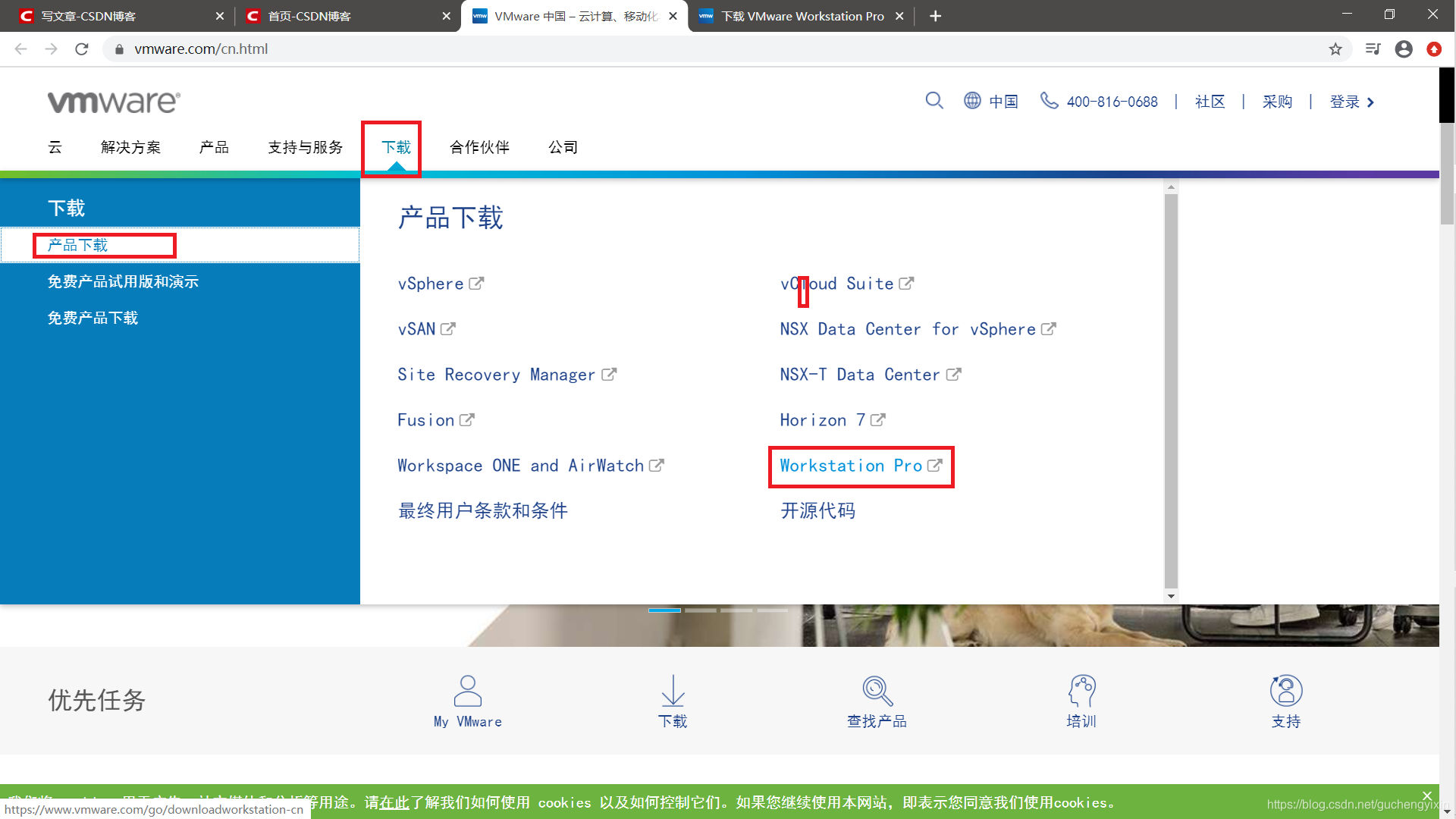Click the browser forward arrow
Viewport: 1456px width, 819px height.
[51, 49]
